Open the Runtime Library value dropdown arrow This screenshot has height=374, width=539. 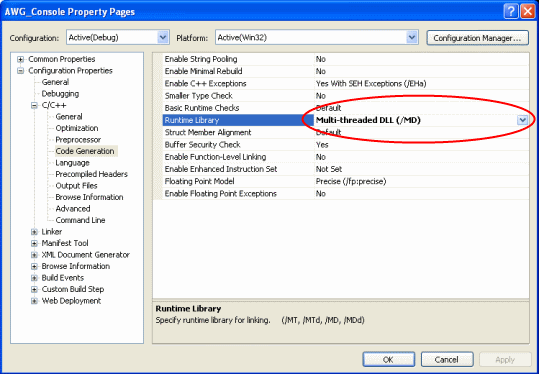click(x=522, y=120)
